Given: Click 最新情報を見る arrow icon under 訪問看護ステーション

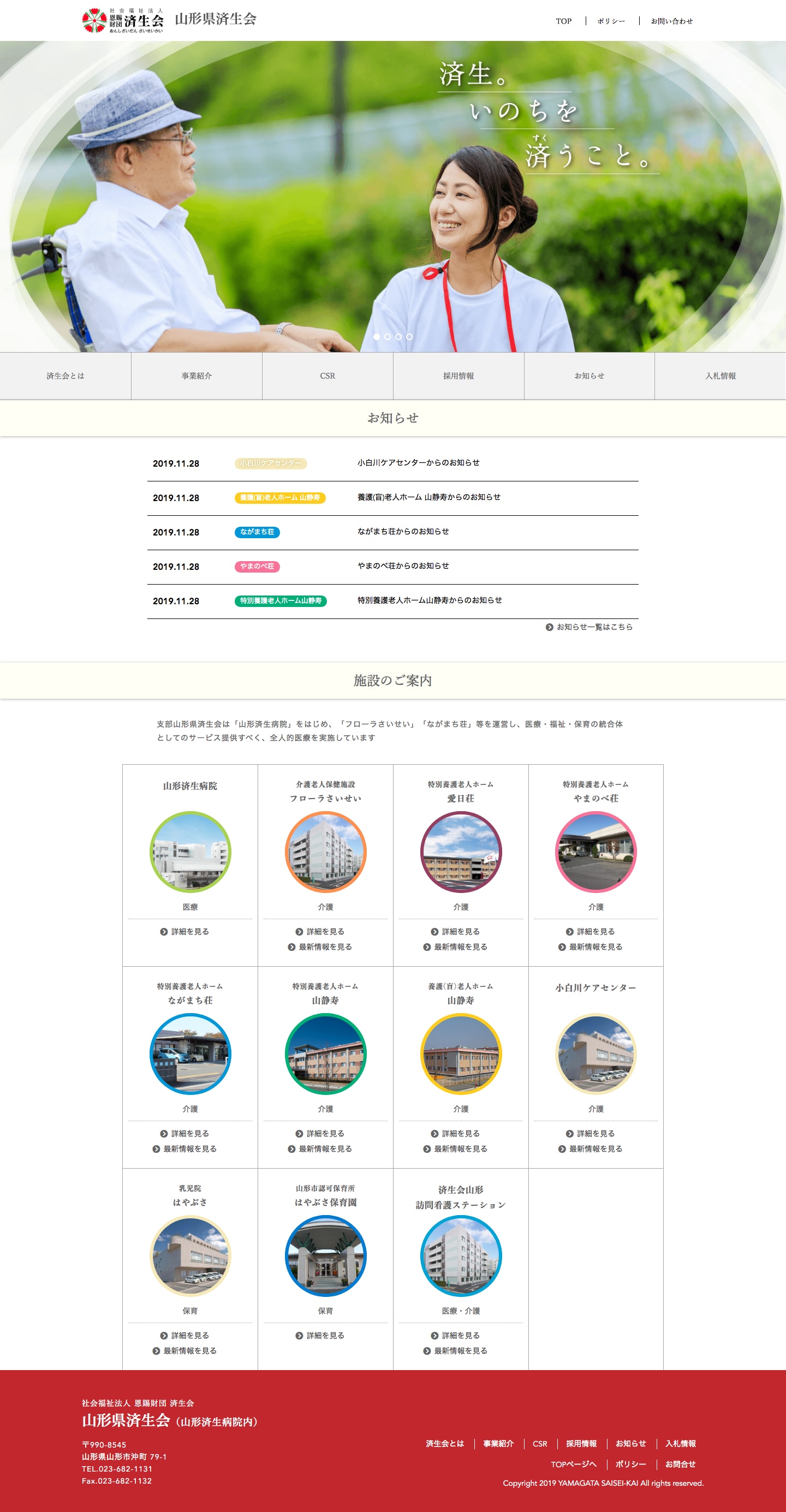Looking at the screenshot, I should pyautogui.click(x=427, y=1350).
